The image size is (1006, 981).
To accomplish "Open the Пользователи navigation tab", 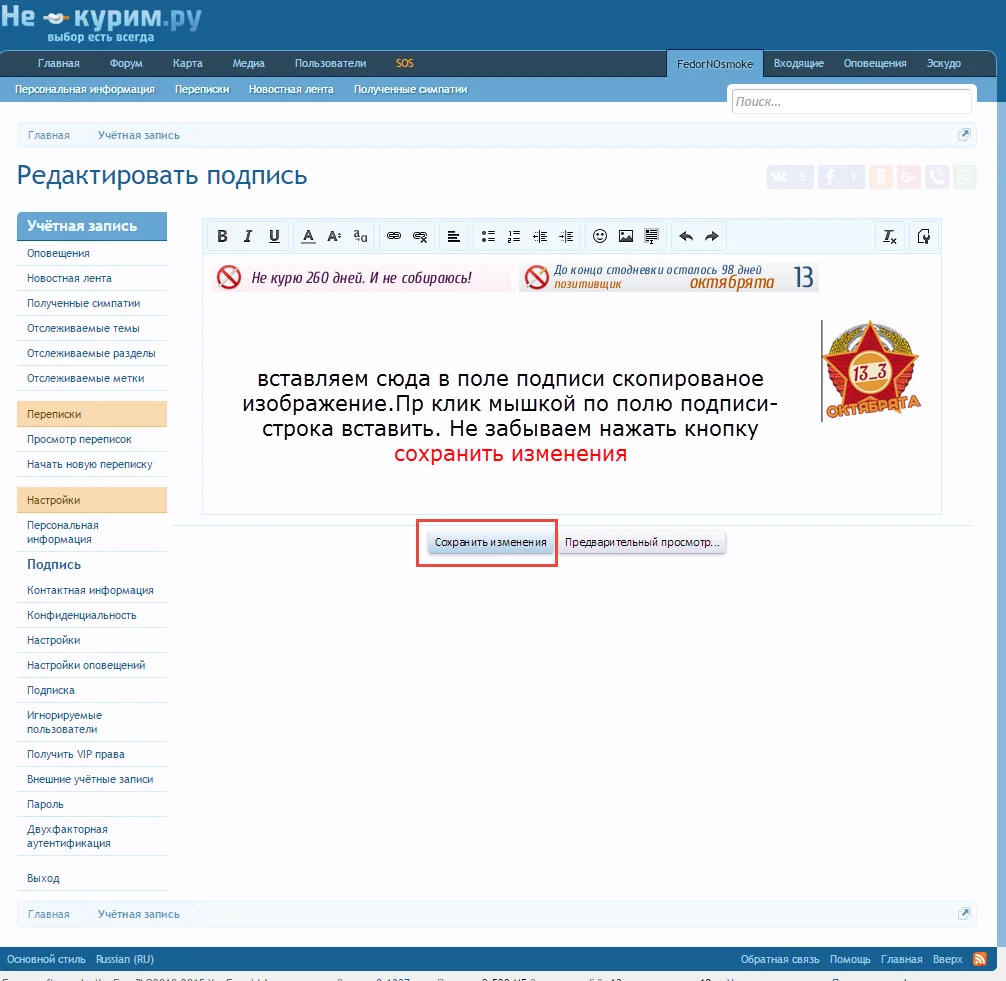I will (x=330, y=63).
